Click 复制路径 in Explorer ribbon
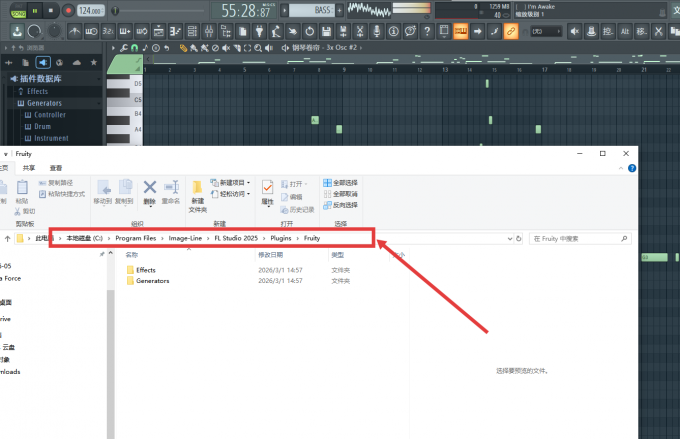This screenshot has width=680, height=439. [56, 183]
